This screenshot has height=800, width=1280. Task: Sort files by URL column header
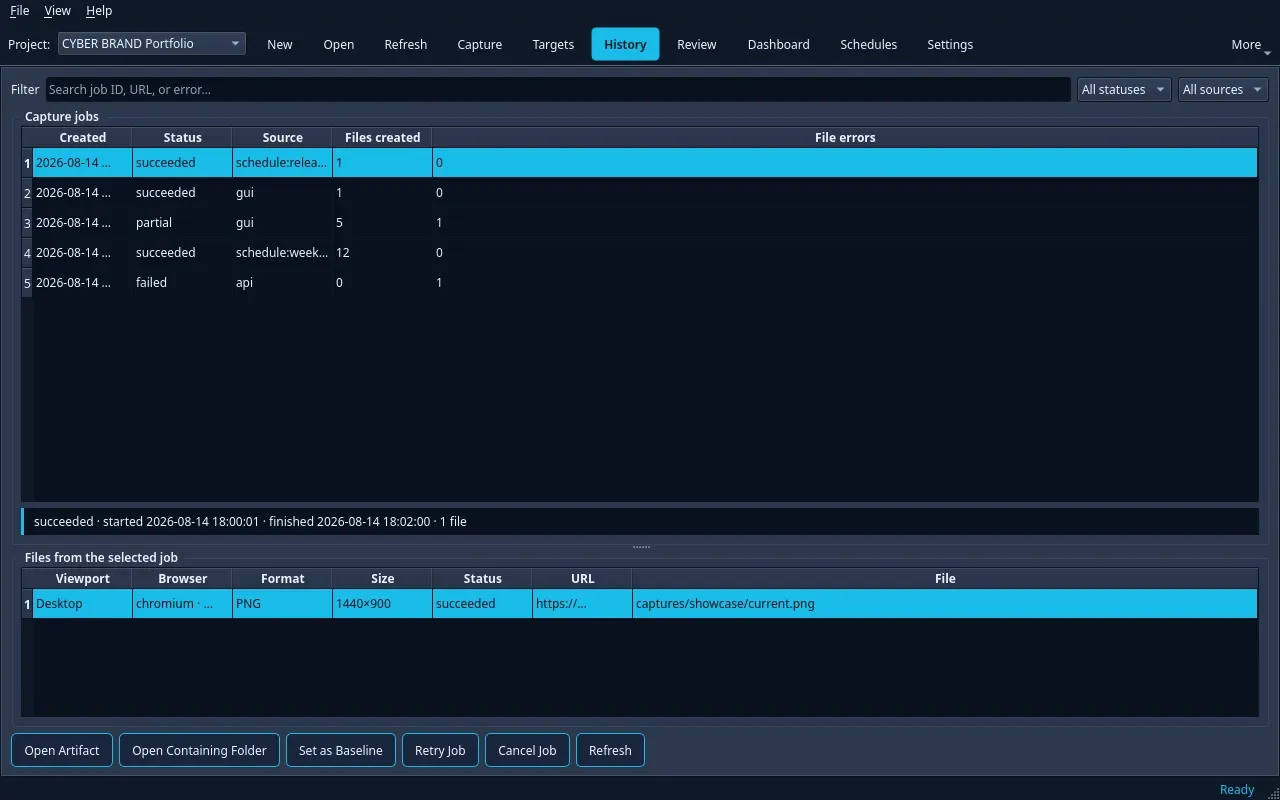tap(583, 578)
